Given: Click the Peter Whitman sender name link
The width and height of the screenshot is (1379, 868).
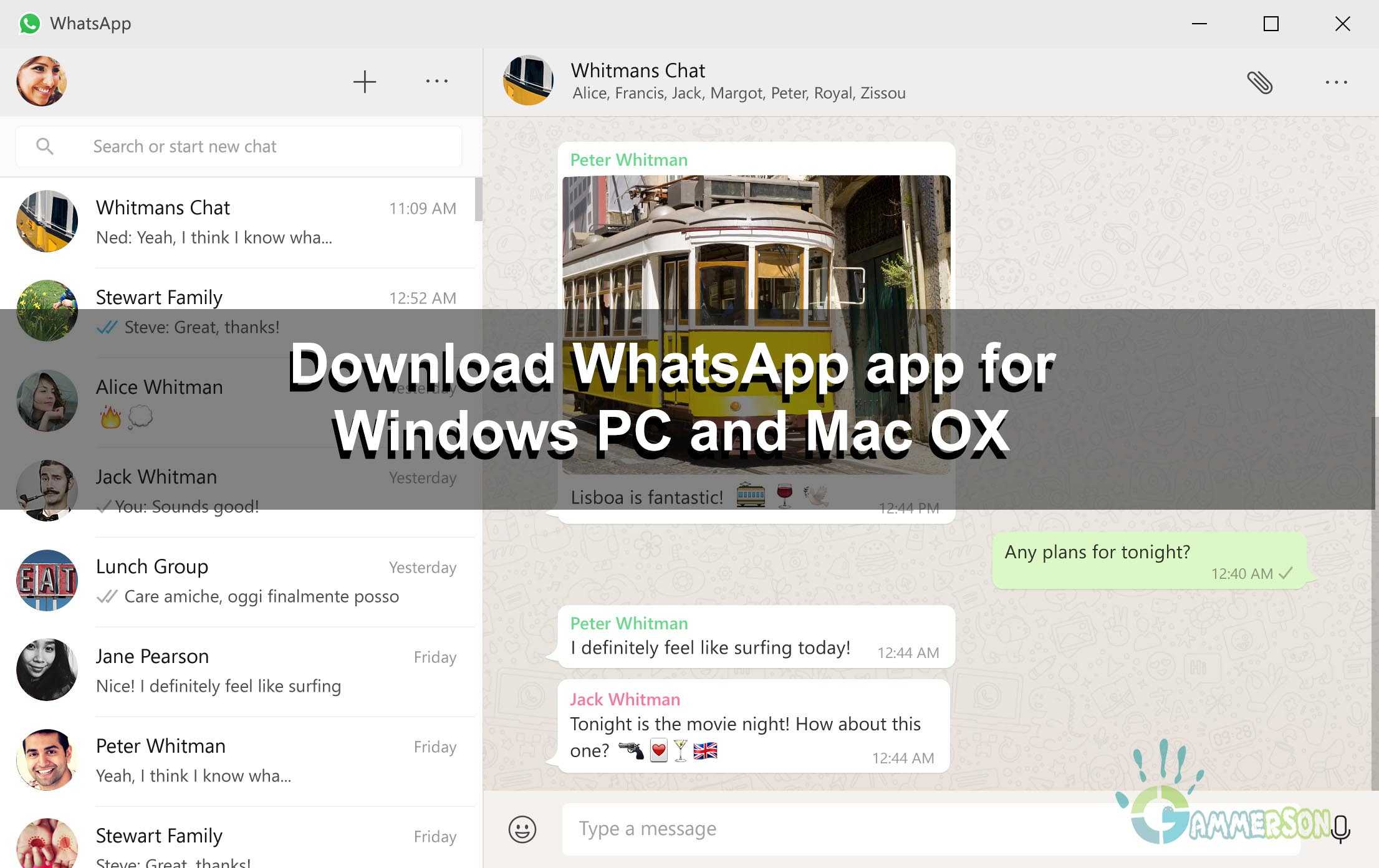Looking at the screenshot, I should tap(628, 160).
